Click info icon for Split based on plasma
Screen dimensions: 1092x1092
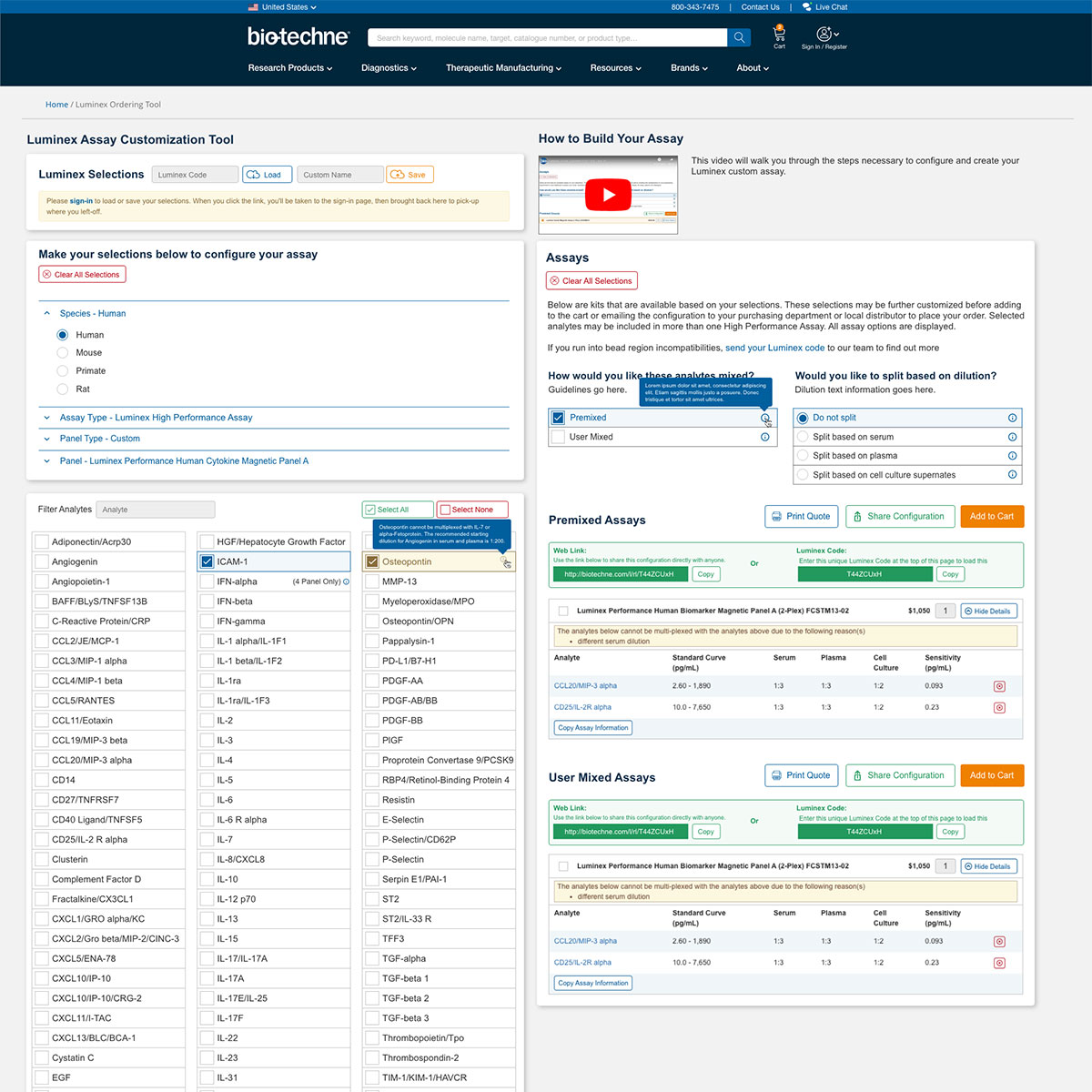click(x=1012, y=456)
